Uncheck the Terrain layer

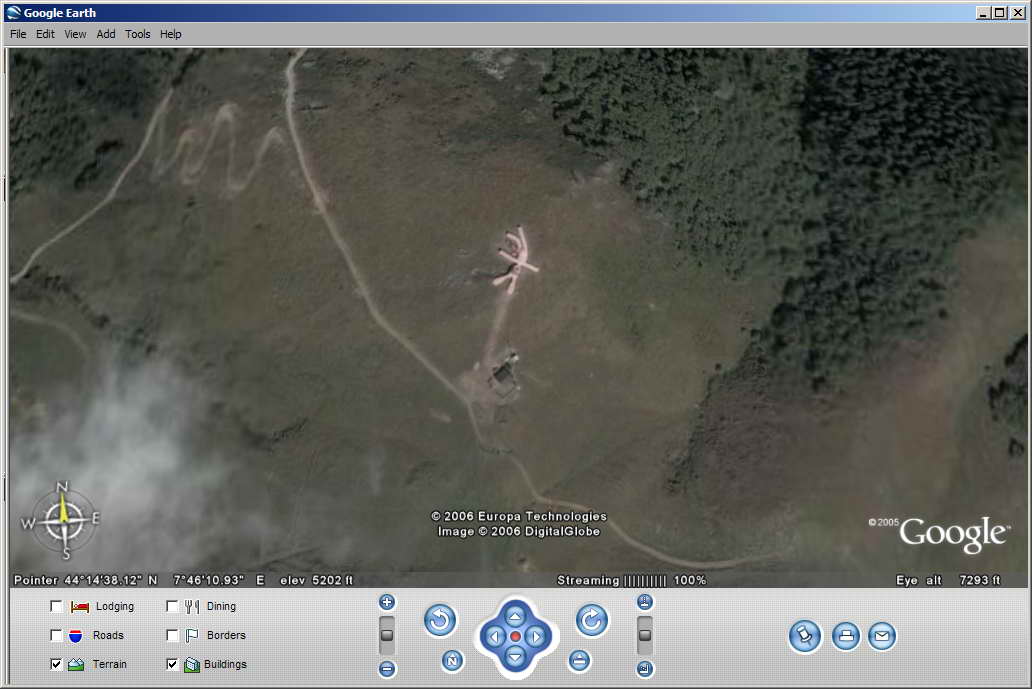point(57,664)
